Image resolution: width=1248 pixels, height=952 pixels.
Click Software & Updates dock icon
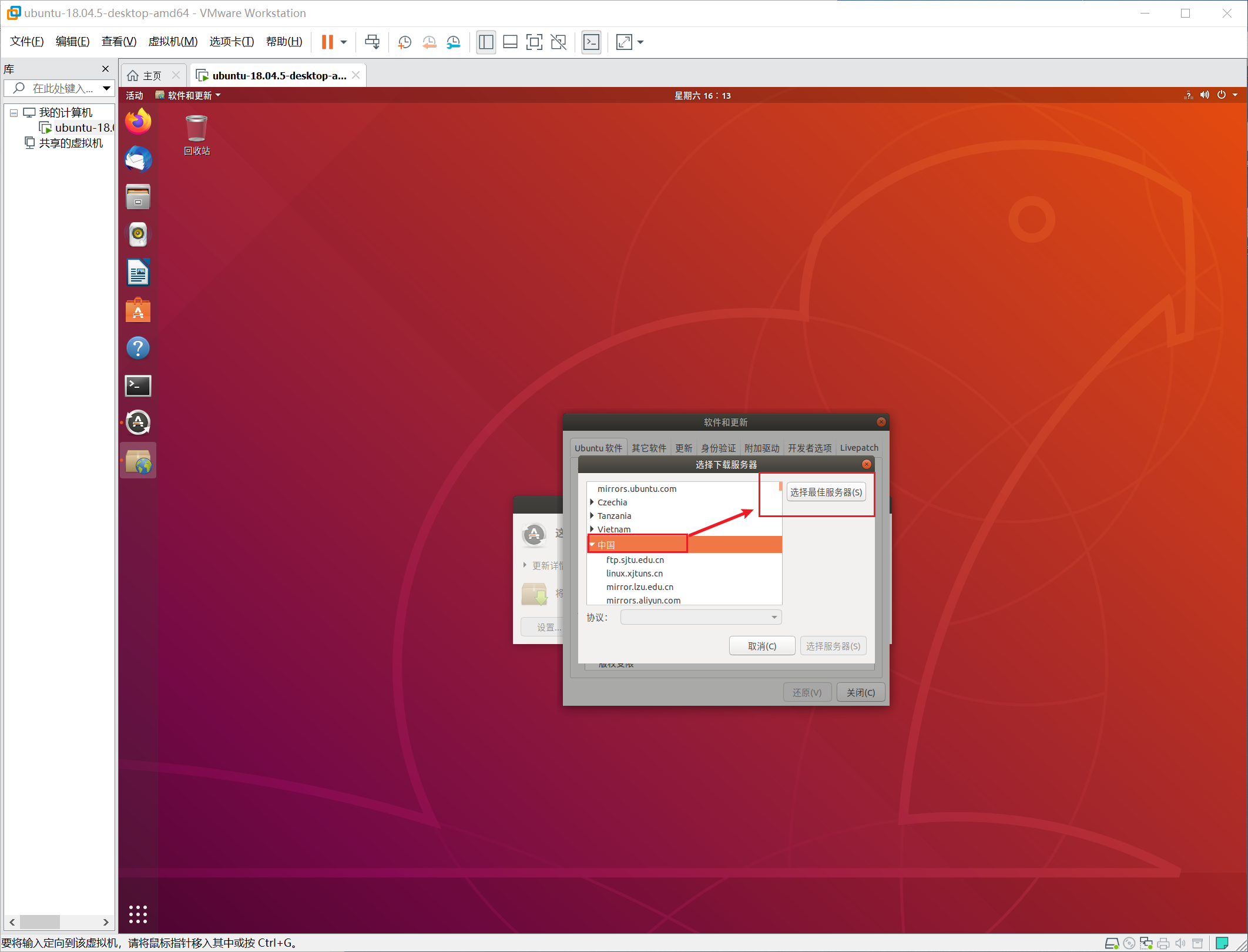[x=138, y=461]
